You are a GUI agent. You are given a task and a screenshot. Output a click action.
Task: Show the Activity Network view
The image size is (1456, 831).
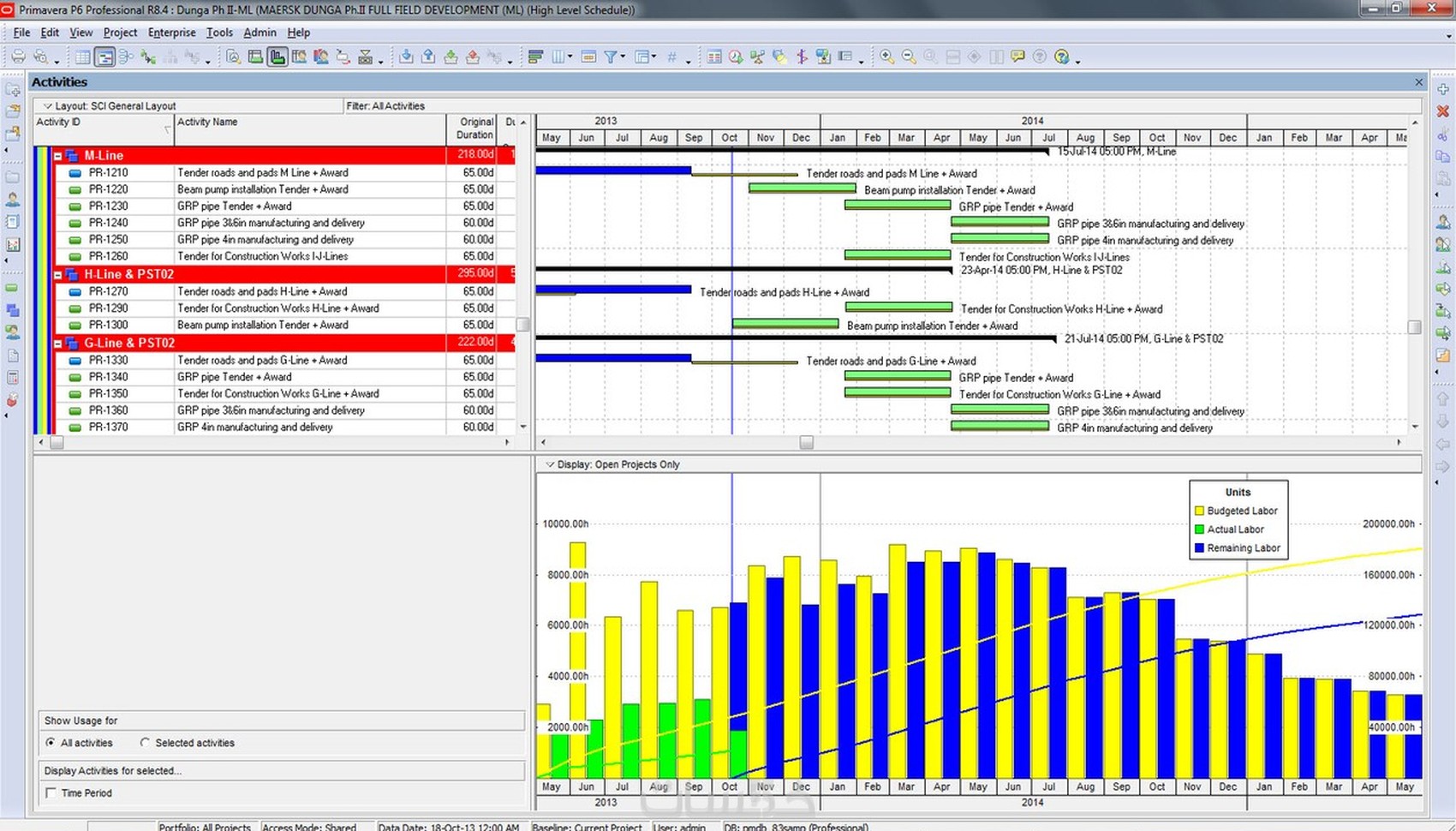127,57
